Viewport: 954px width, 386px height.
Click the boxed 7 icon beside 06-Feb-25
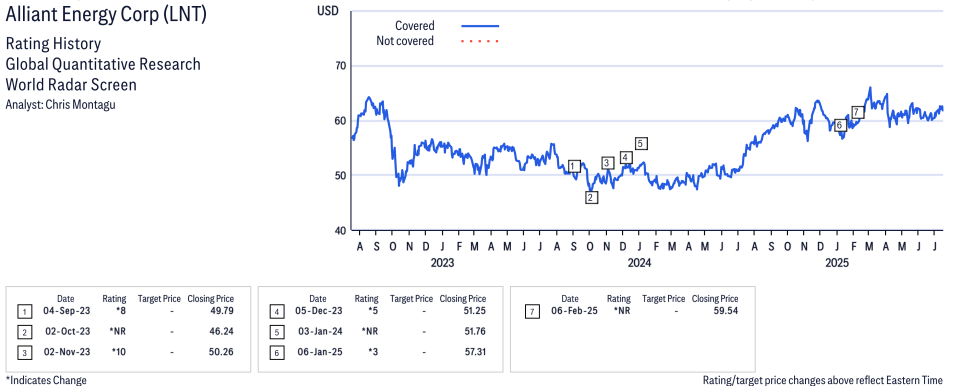pos(532,312)
